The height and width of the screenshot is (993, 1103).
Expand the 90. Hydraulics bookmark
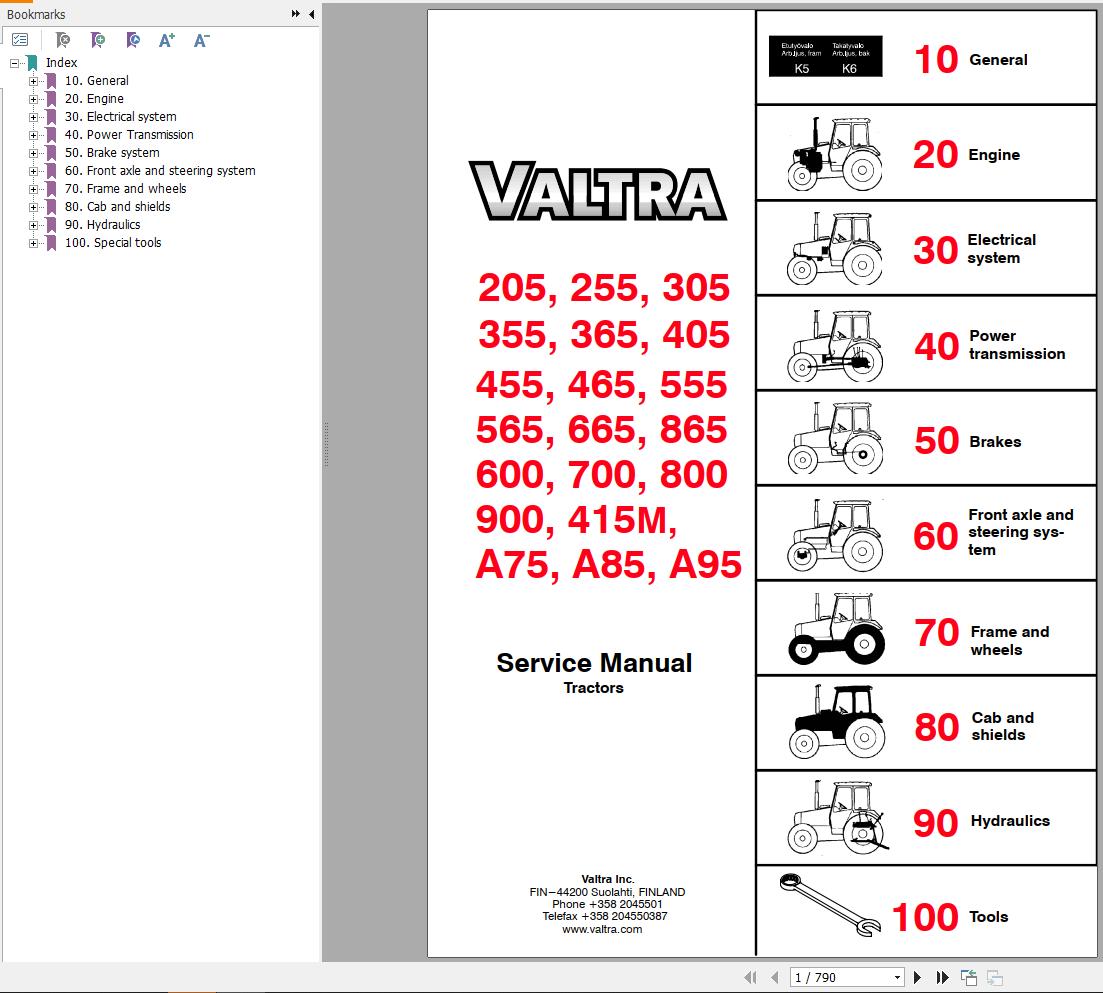pos(33,225)
